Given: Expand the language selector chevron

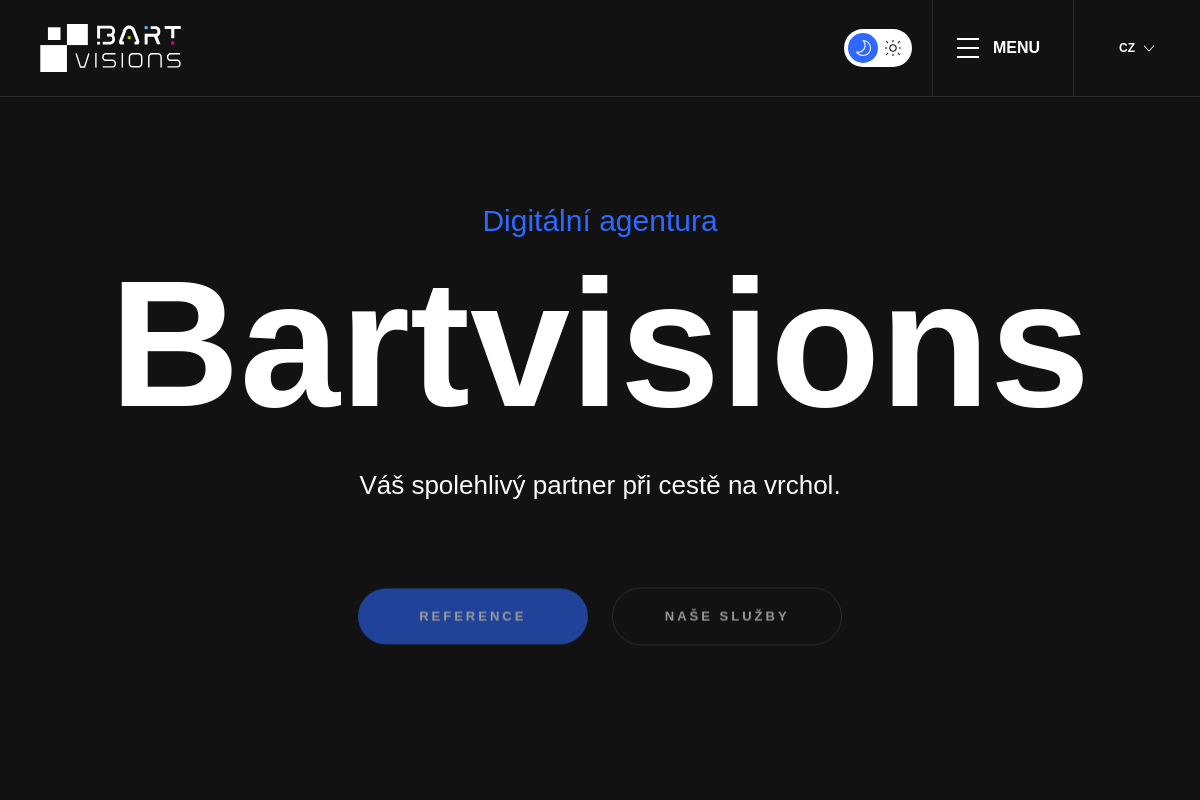Looking at the screenshot, I should point(1150,48).
